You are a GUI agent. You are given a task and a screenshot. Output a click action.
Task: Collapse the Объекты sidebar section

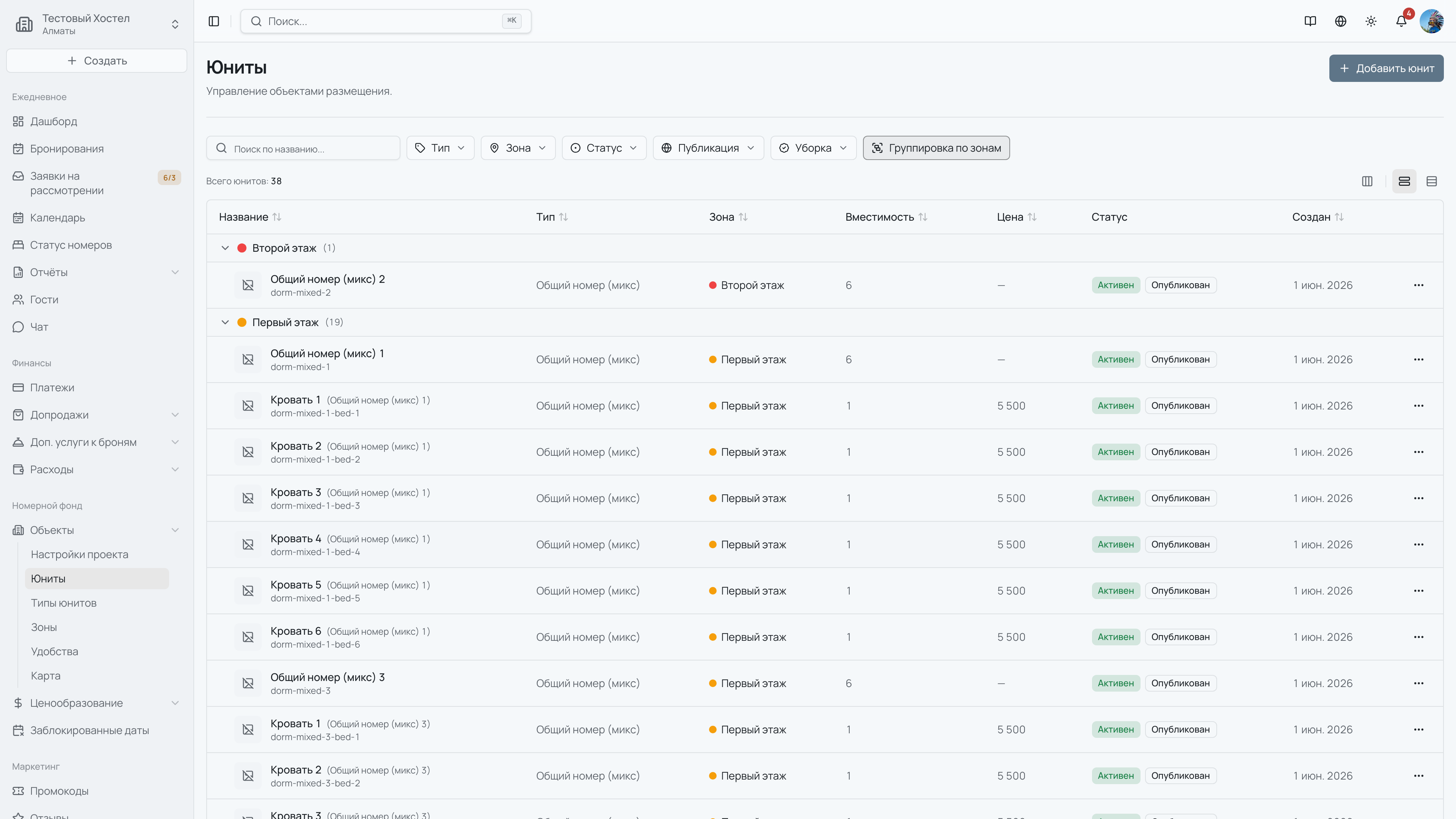[97, 530]
